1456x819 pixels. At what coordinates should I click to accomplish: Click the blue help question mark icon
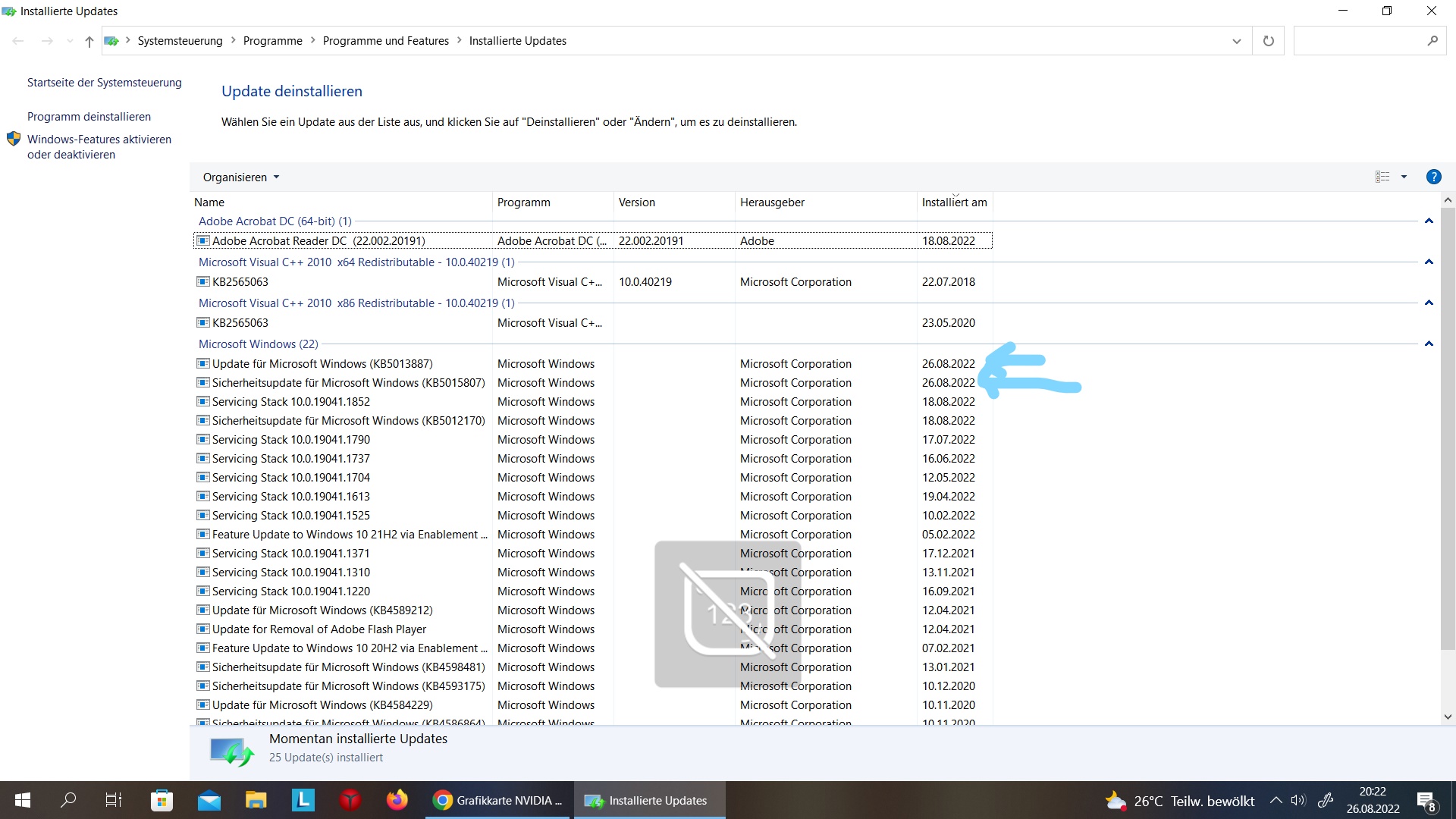point(1433,177)
